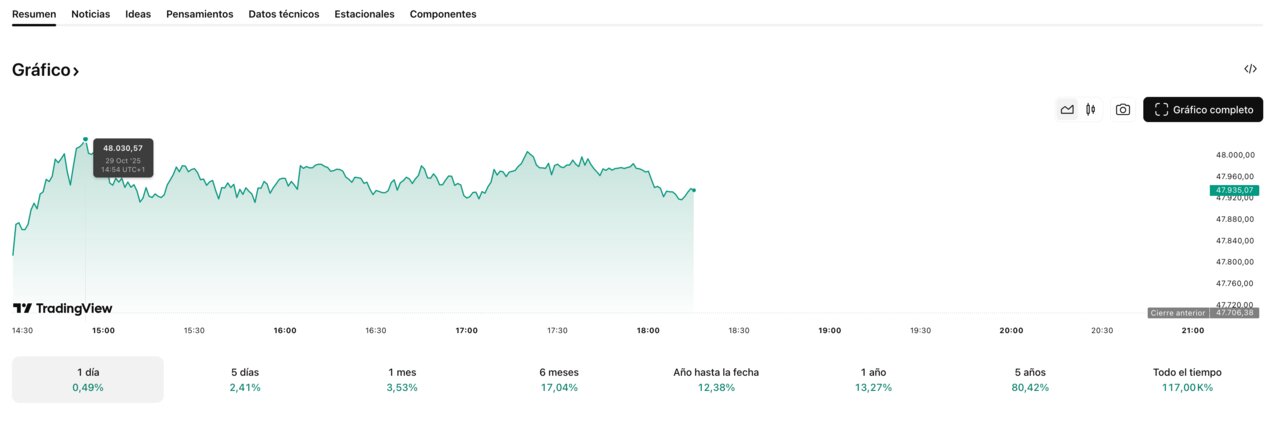Select the 1 día range
Screen dimensions: 1280x434
point(88,380)
